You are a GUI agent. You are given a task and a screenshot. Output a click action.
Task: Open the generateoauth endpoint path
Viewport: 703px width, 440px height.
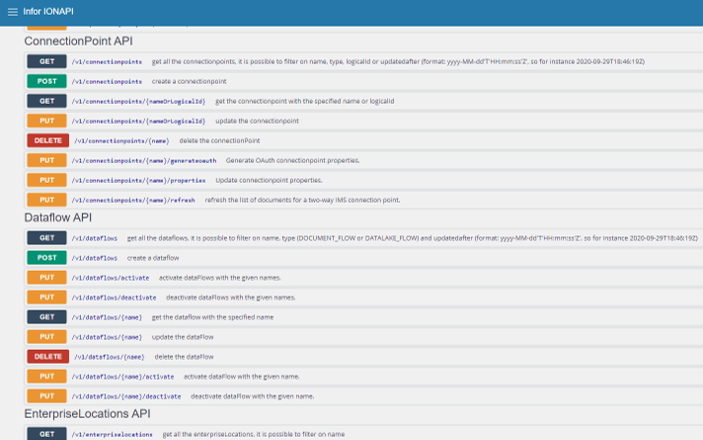click(x=144, y=161)
